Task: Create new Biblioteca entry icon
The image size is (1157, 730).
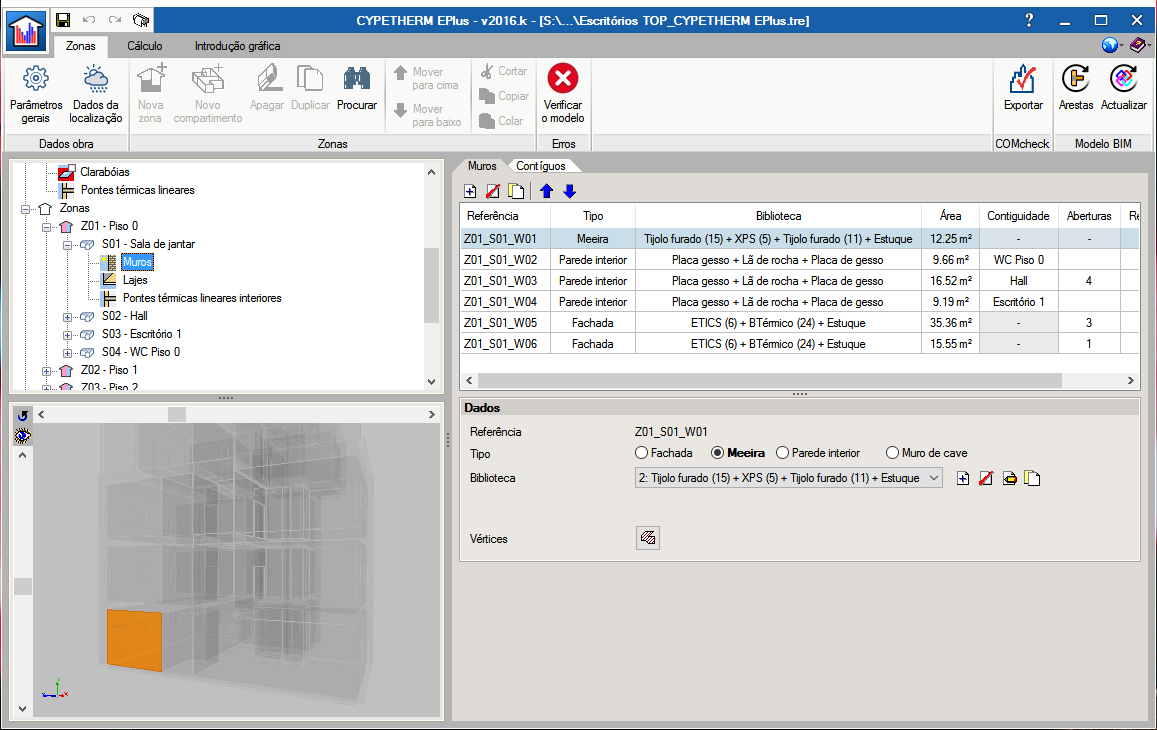Action: 963,478
